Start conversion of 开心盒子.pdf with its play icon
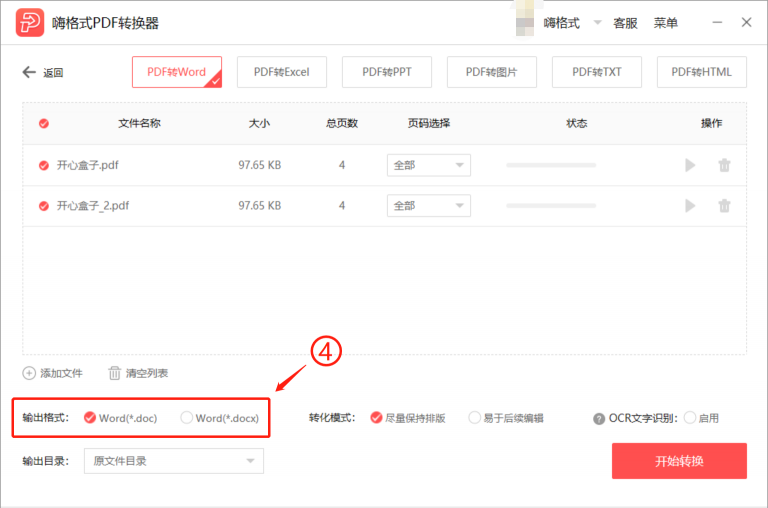This screenshot has height=508, width=768. click(x=690, y=165)
